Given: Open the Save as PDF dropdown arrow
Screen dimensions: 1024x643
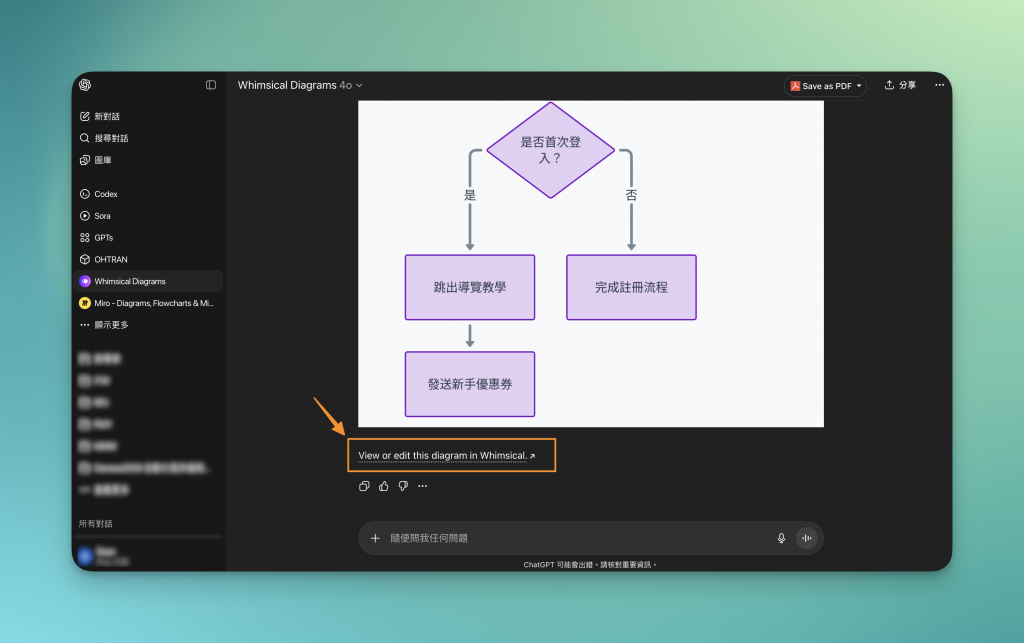Looking at the screenshot, I should pos(859,86).
